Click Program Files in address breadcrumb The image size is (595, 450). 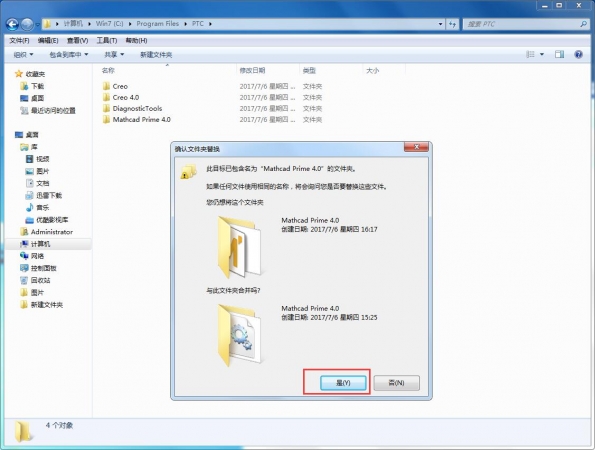point(157,24)
